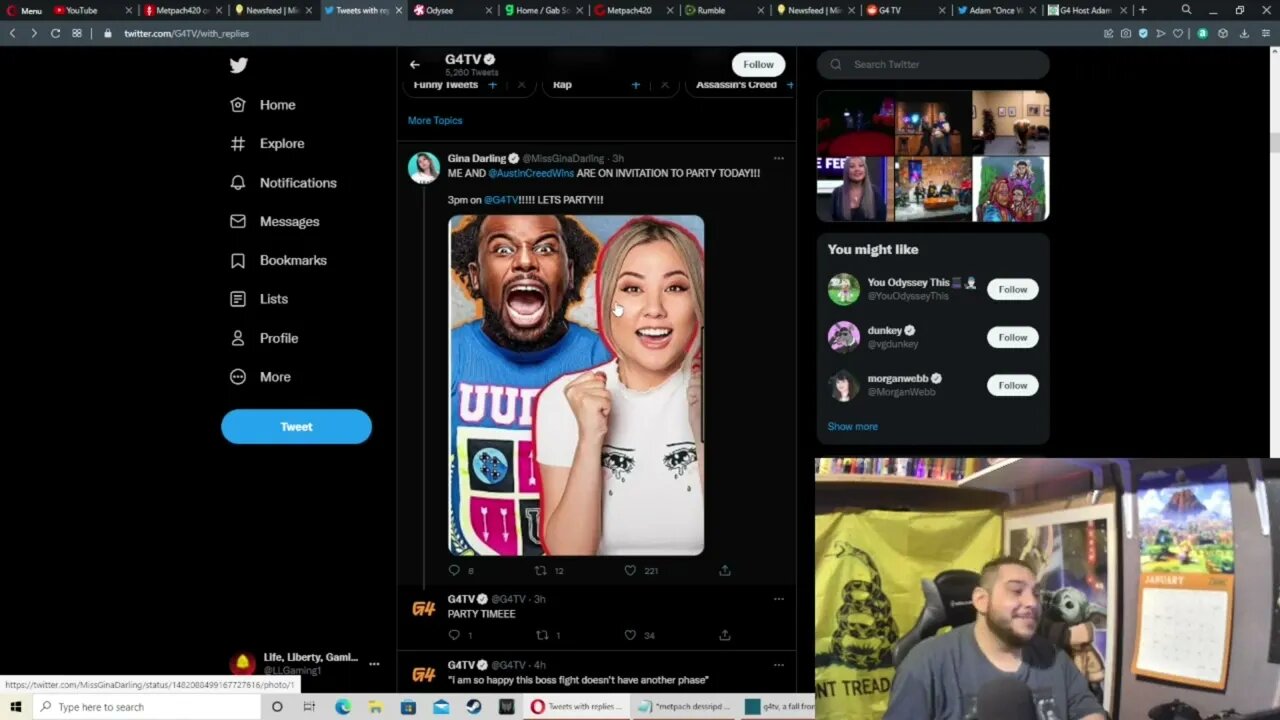Follow the Assassin's Creed topic plus icon
This screenshot has height=720, width=1280.
click(x=790, y=86)
